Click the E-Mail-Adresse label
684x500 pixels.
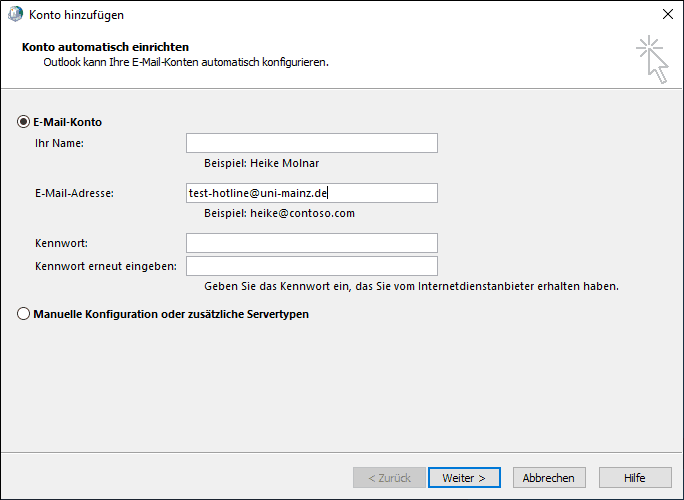coord(74,193)
